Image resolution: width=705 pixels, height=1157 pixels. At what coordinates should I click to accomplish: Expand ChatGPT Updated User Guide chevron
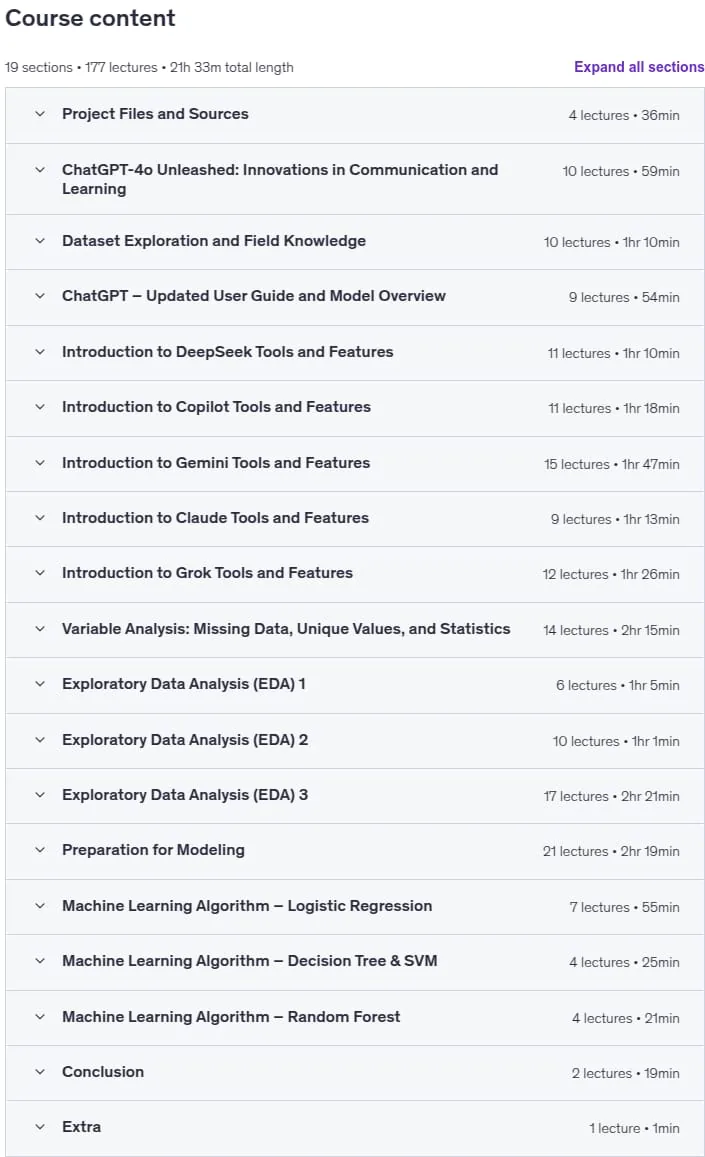pos(40,297)
